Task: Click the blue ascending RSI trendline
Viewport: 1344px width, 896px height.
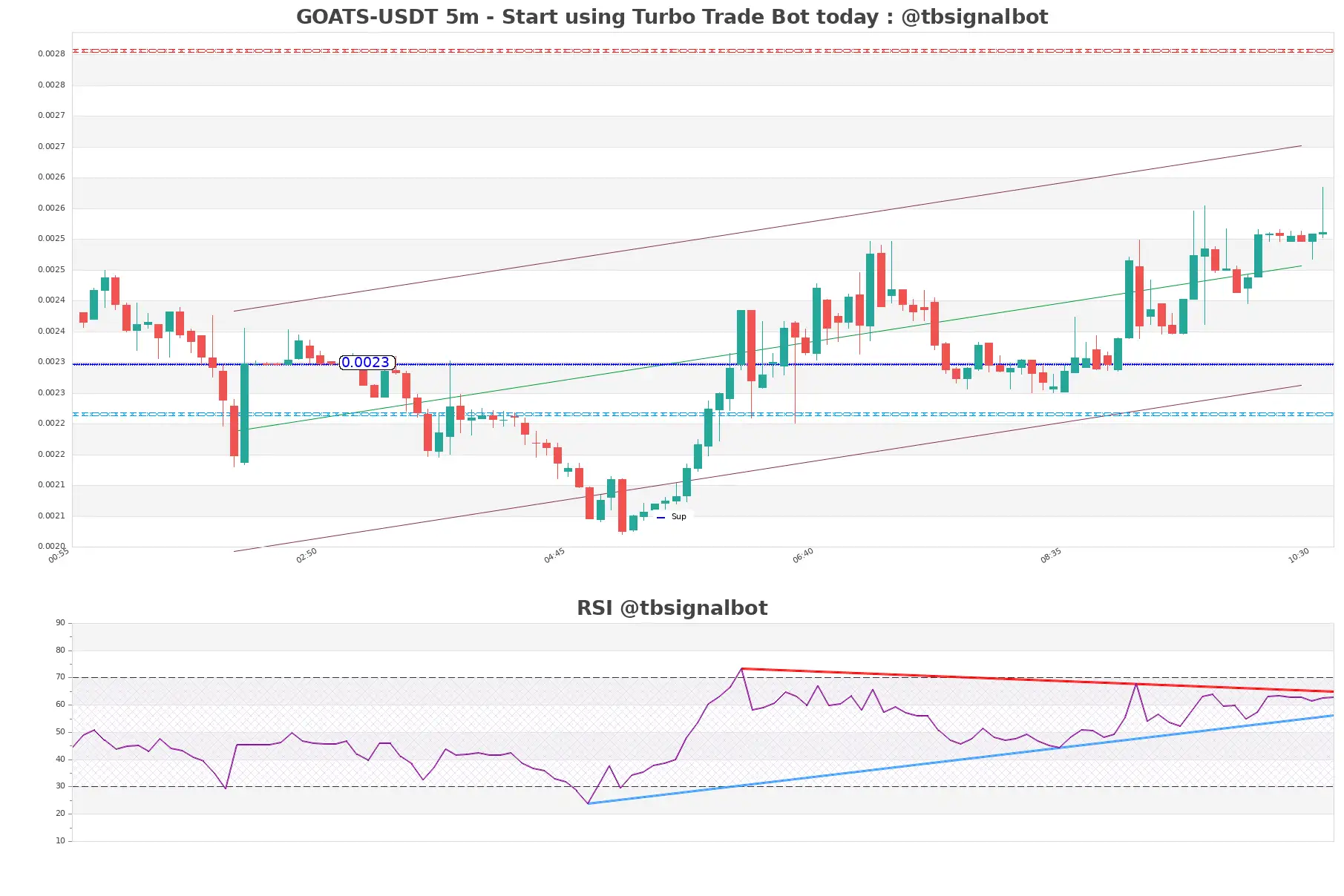Action: [960, 760]
